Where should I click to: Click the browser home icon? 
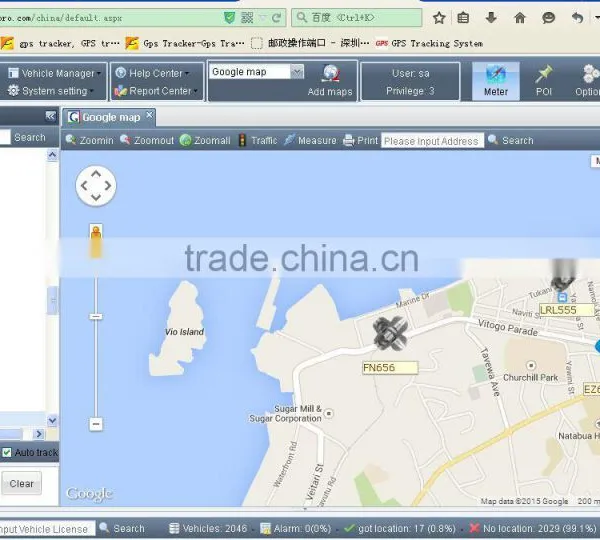[520, 18]
